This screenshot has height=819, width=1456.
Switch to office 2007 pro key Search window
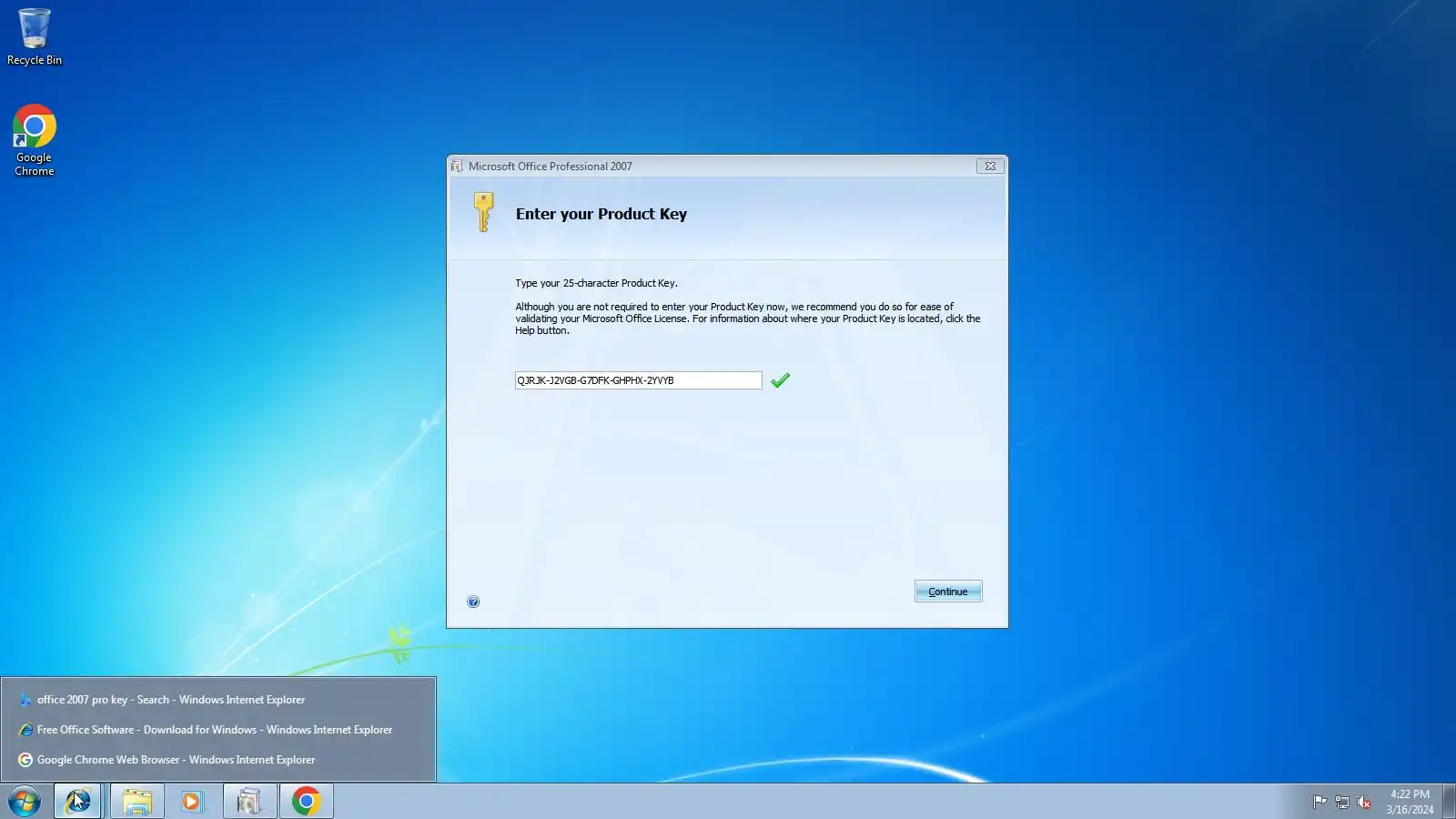218,700
